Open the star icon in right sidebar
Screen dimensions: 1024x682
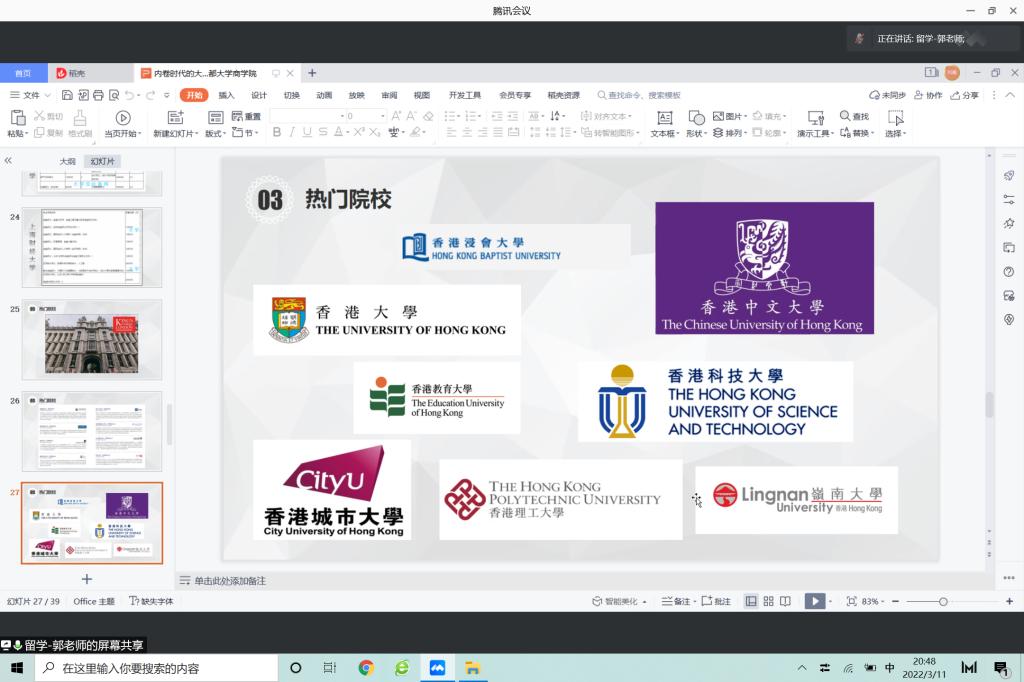click(x=1009, y=223)
